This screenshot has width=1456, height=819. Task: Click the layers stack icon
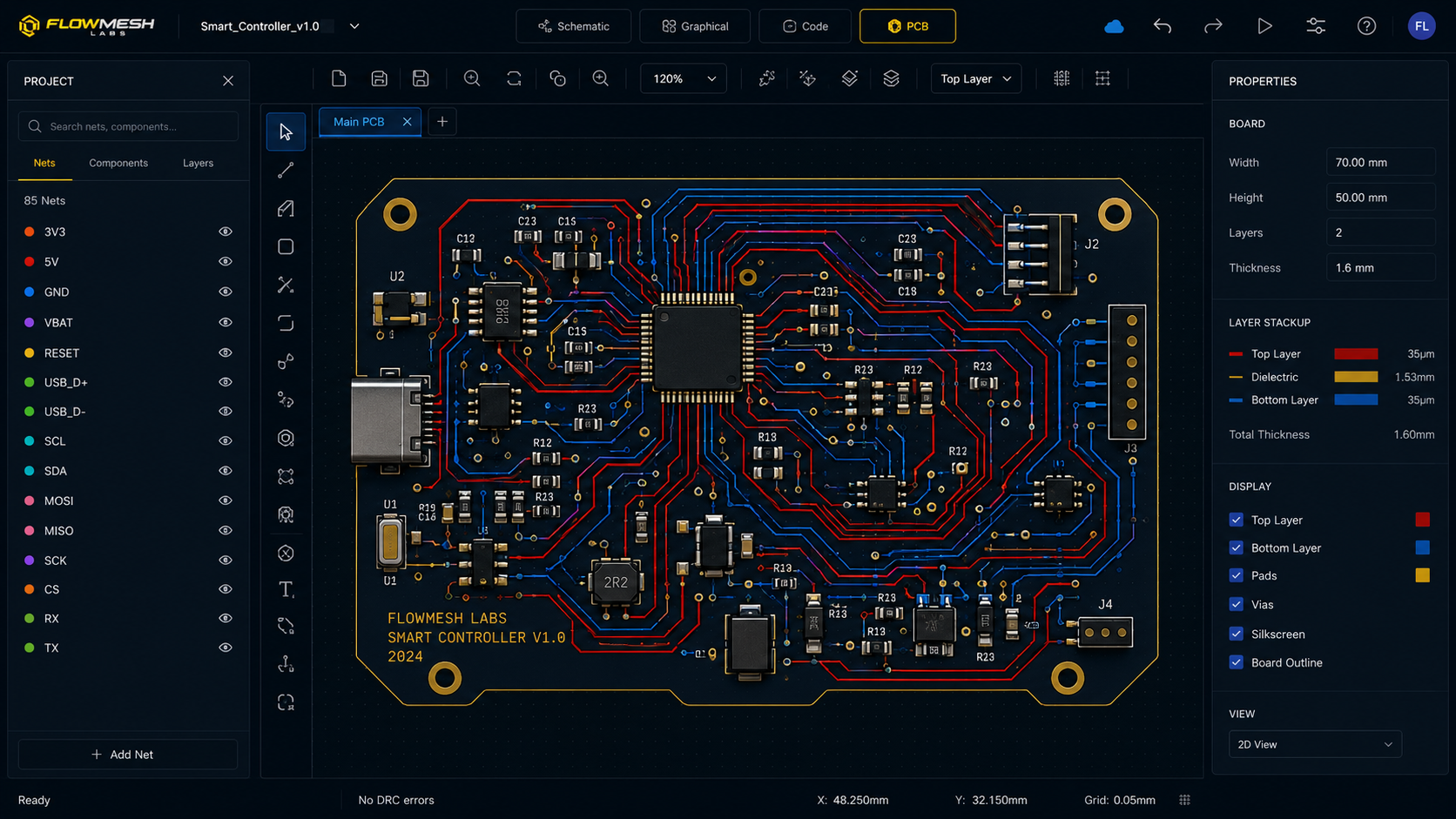(x=891, y=78)
